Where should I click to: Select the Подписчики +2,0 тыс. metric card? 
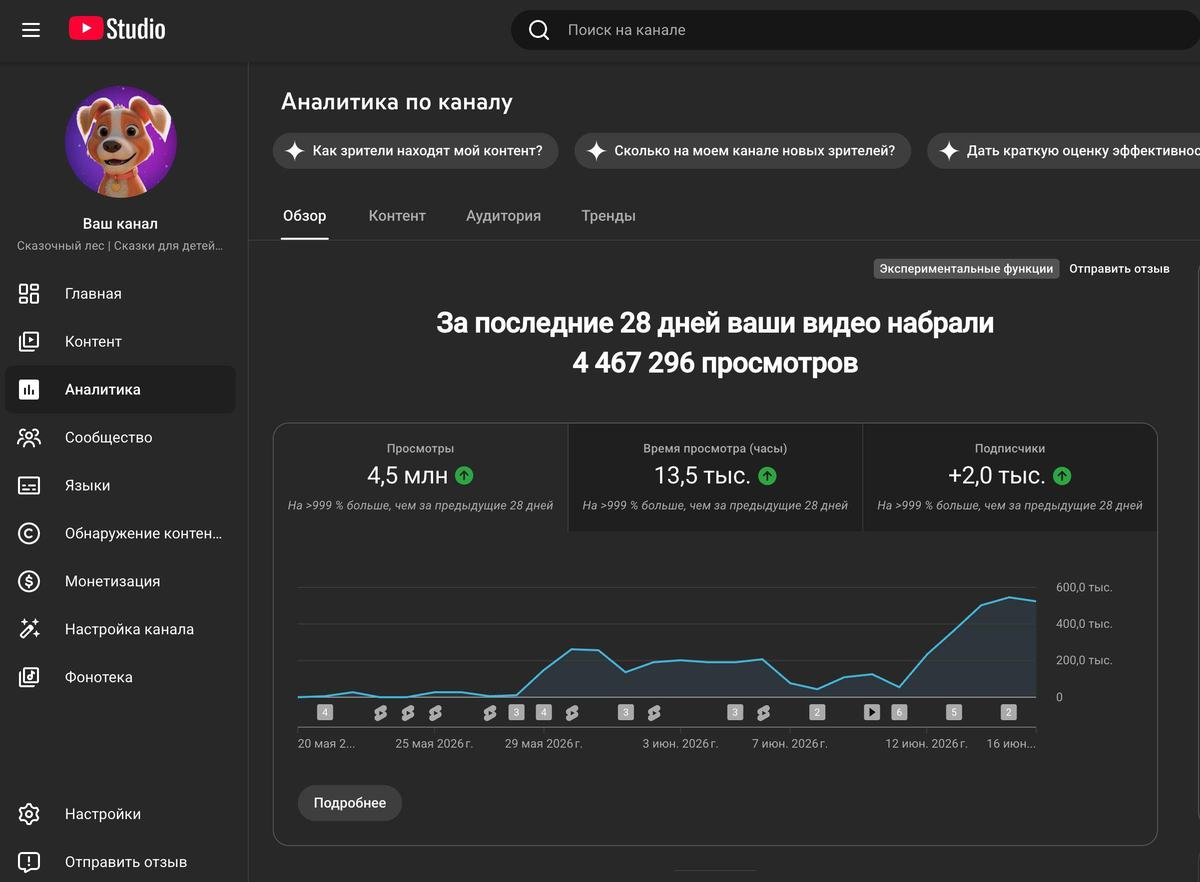click(x=1009, y=477)
